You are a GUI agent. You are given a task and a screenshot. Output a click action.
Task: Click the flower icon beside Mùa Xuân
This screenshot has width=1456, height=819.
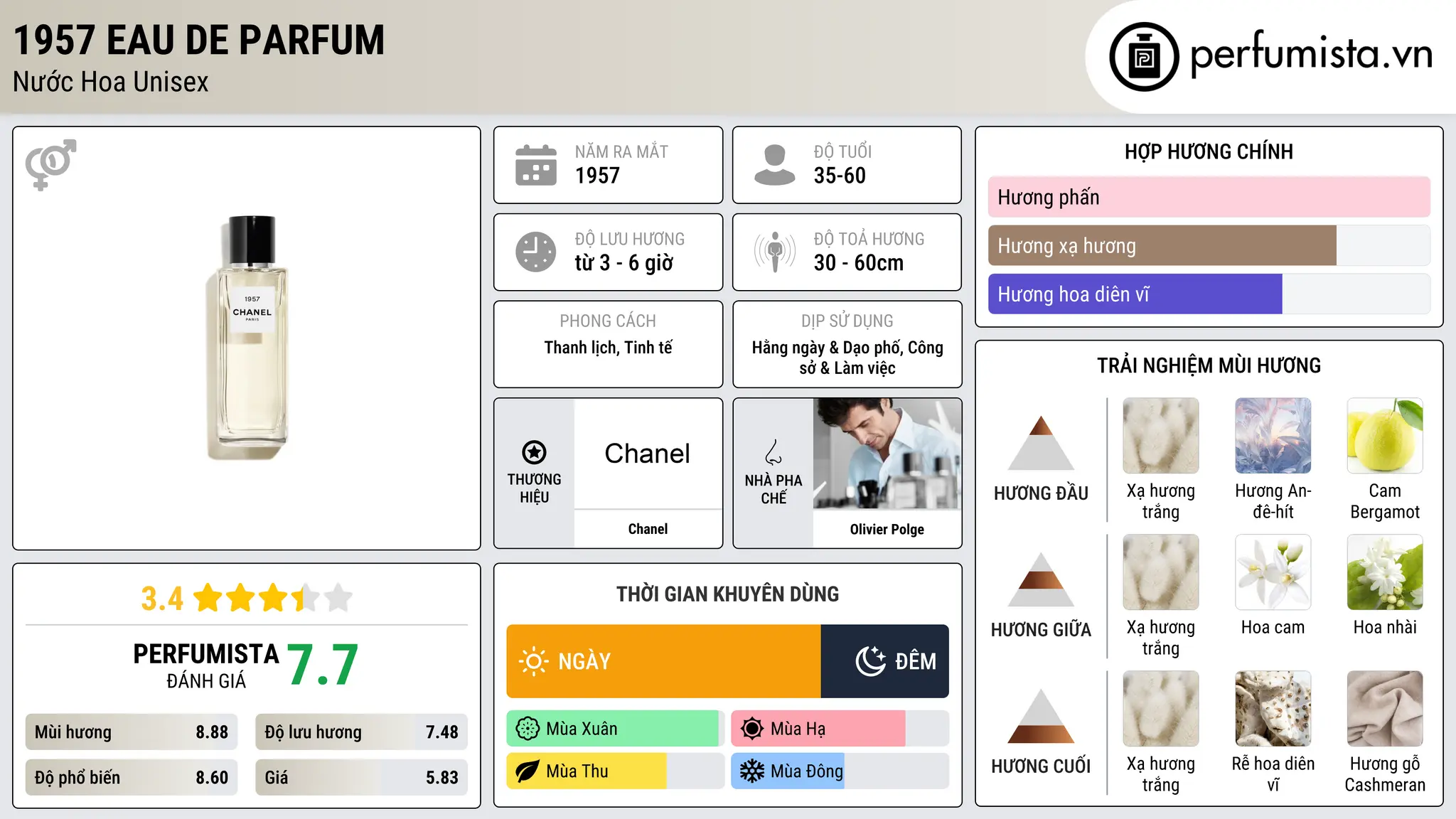click(x=528, y=729)
